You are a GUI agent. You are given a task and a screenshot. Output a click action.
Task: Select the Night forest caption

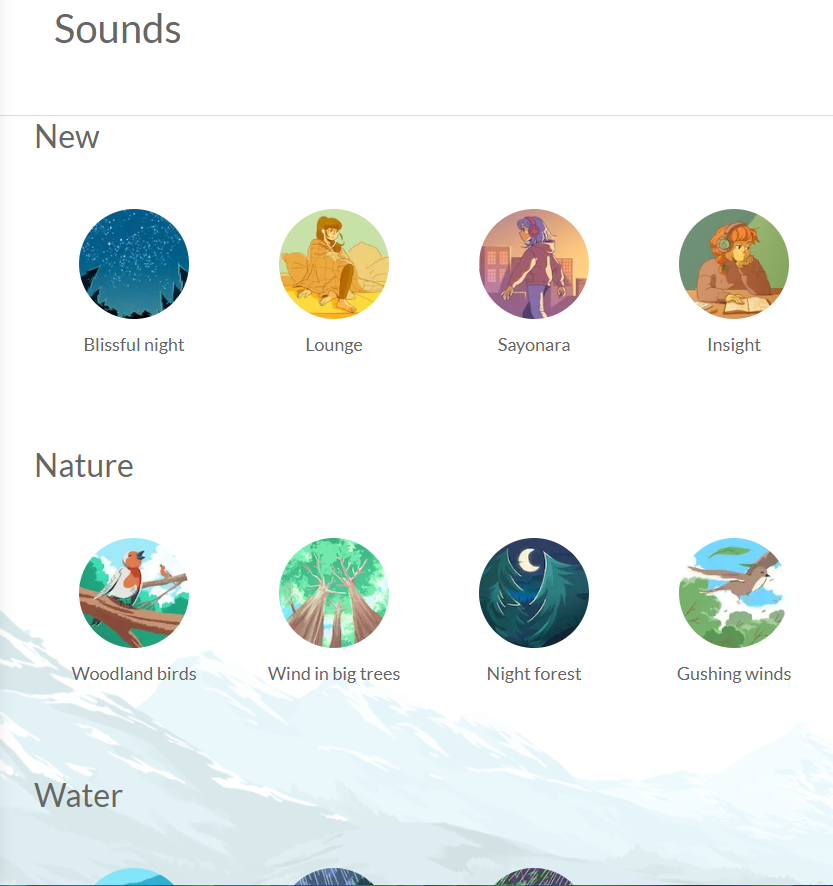tap(534, 674)
